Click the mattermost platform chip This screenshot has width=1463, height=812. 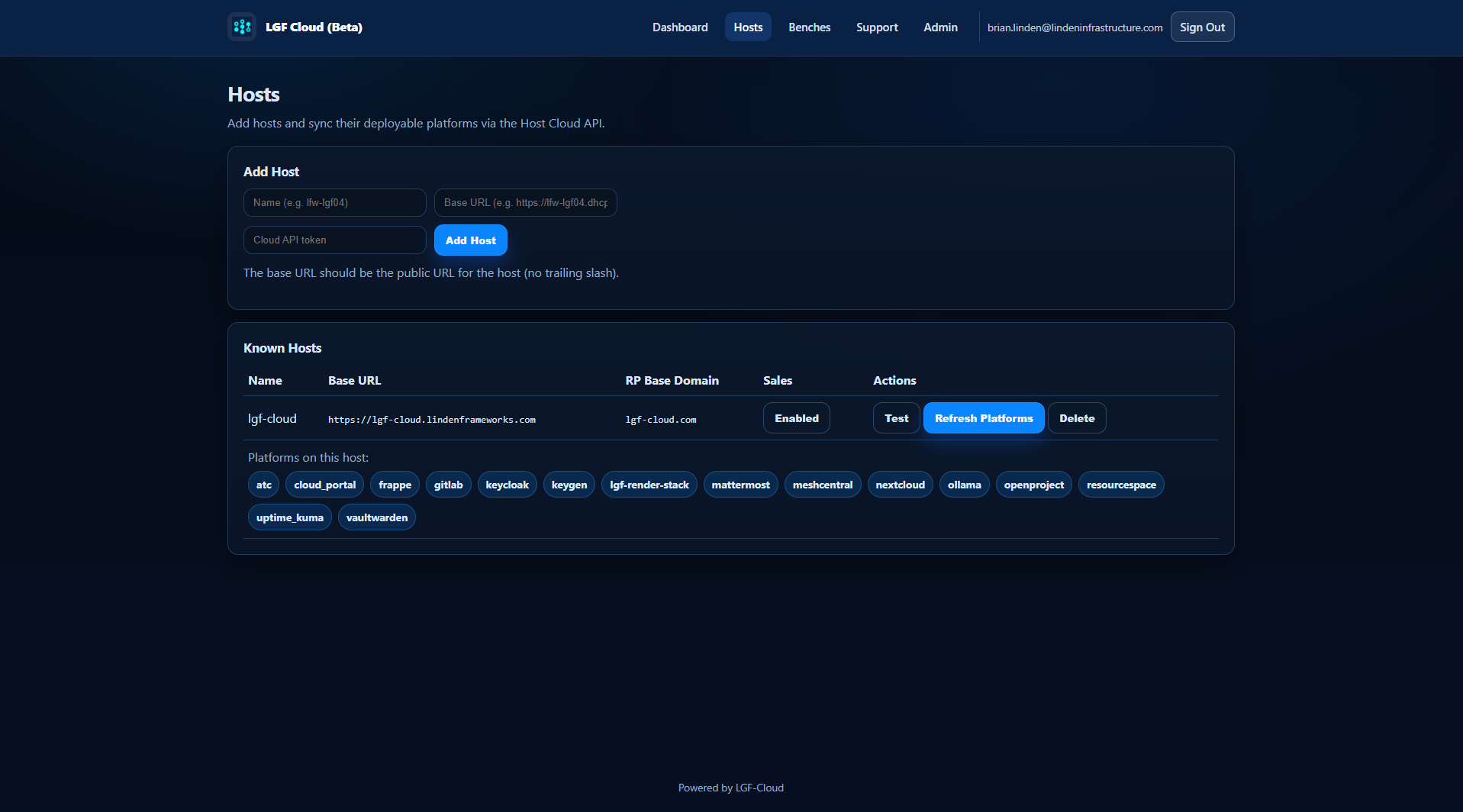pos(740,485)
